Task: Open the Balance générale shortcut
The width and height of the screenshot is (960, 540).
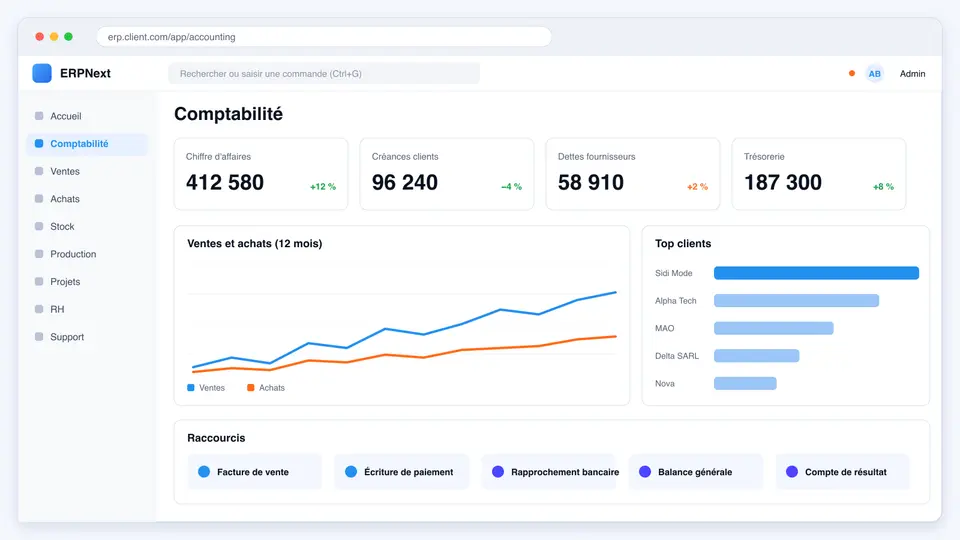Action: 696,471
